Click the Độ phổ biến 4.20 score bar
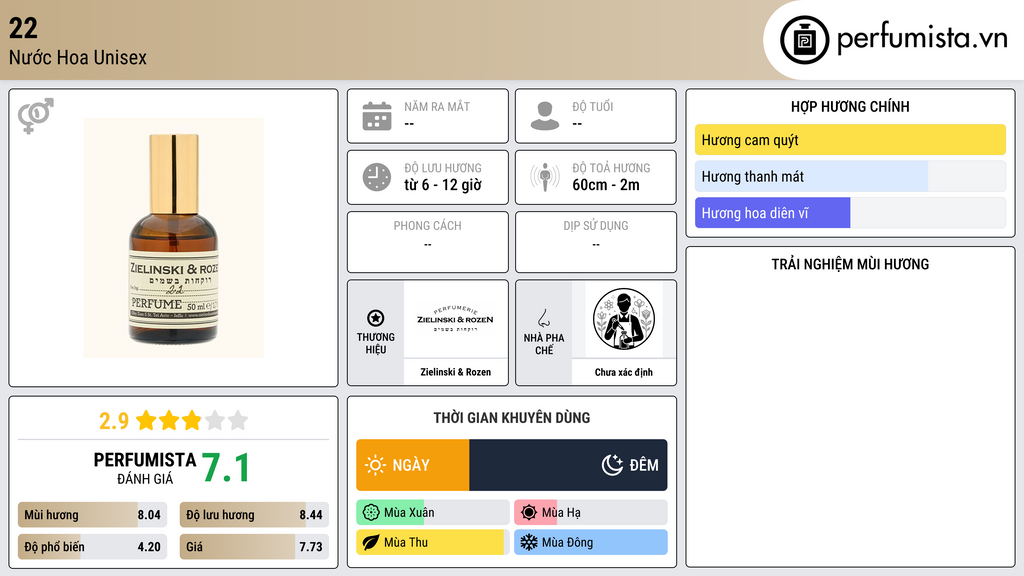 tap(92, 547)
